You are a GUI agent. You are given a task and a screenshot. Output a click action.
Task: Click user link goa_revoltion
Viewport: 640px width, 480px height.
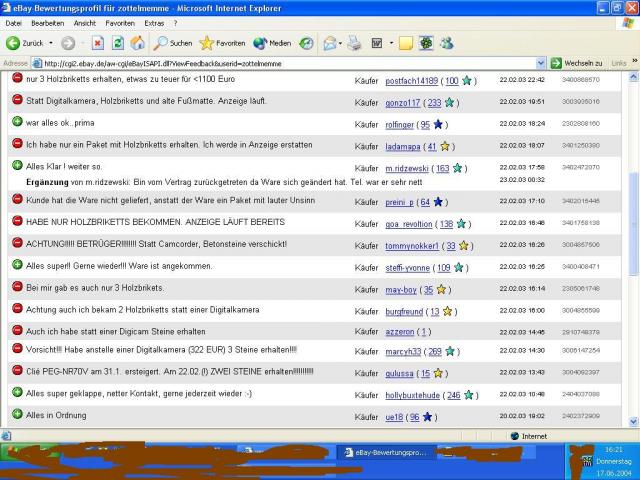409,224
